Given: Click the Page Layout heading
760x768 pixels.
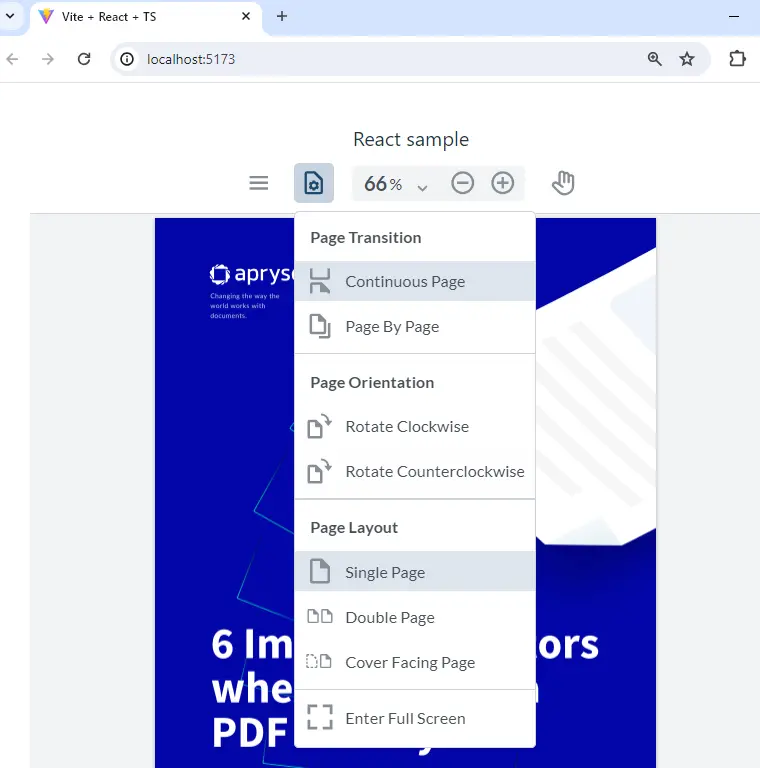Looking at the screenshot, I should (354, 528).
